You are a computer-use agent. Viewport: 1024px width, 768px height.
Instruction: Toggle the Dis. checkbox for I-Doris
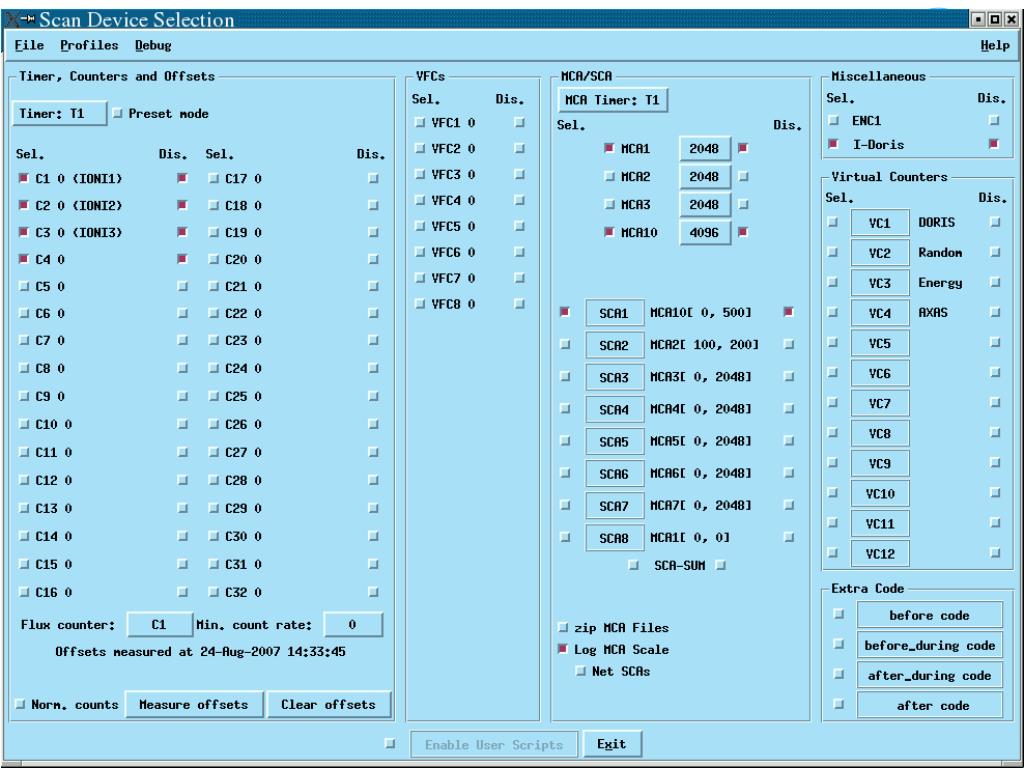pos(994,144)
